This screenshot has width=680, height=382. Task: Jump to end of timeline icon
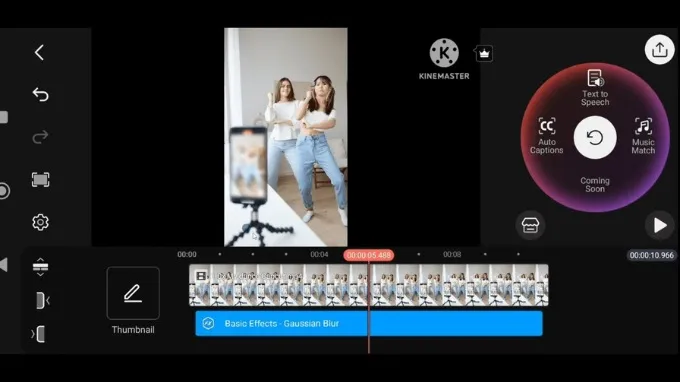pyautogui.click(x=38, y=334)
